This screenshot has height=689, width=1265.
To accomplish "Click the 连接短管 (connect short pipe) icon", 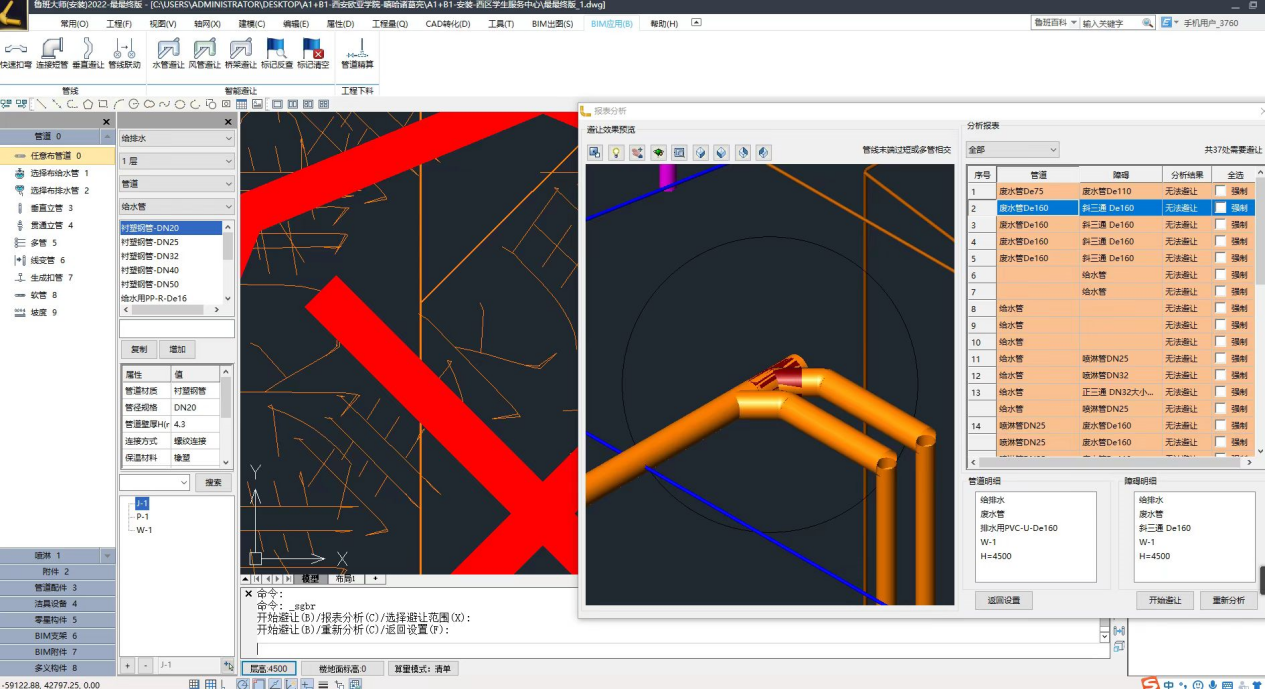I will (x=52, y=50).
